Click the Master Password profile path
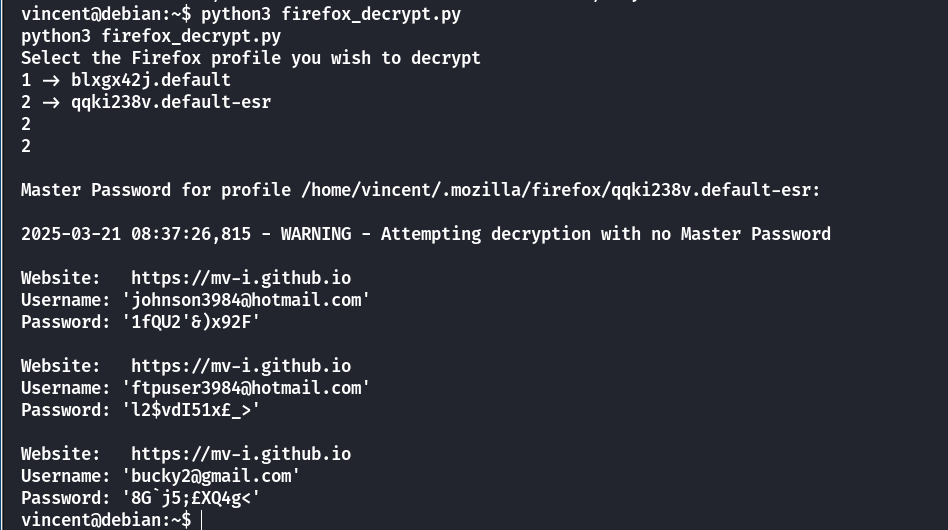 coord(556,190)
